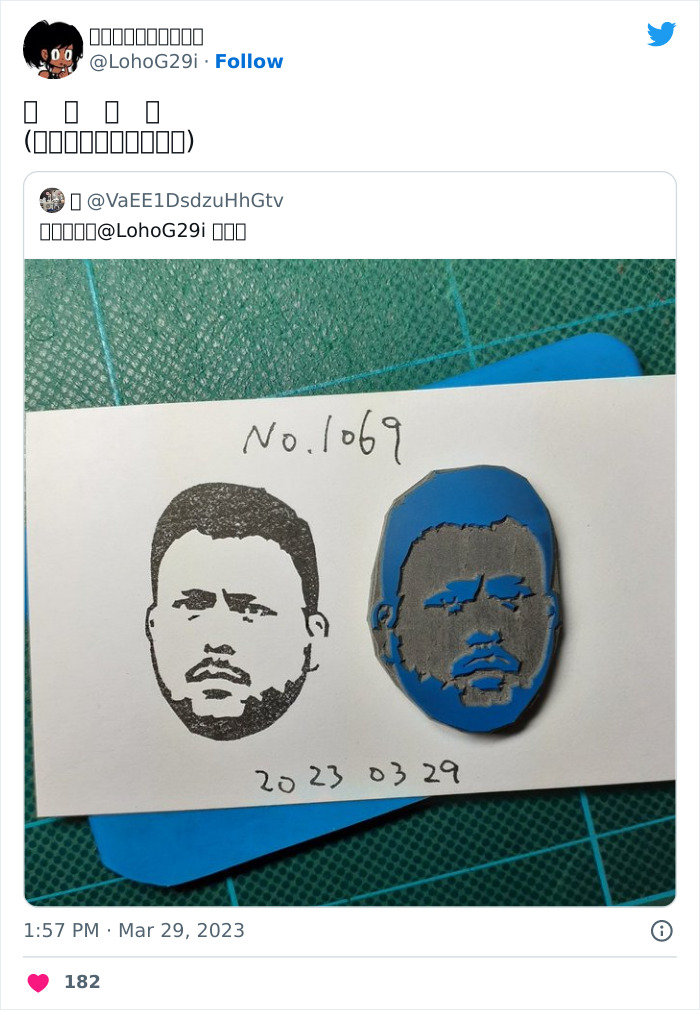The height and width of the screenshot is (1010, 700).
Task: Open the @LohoG29i handle beside Follow
Action: click(x=143, y=61)
